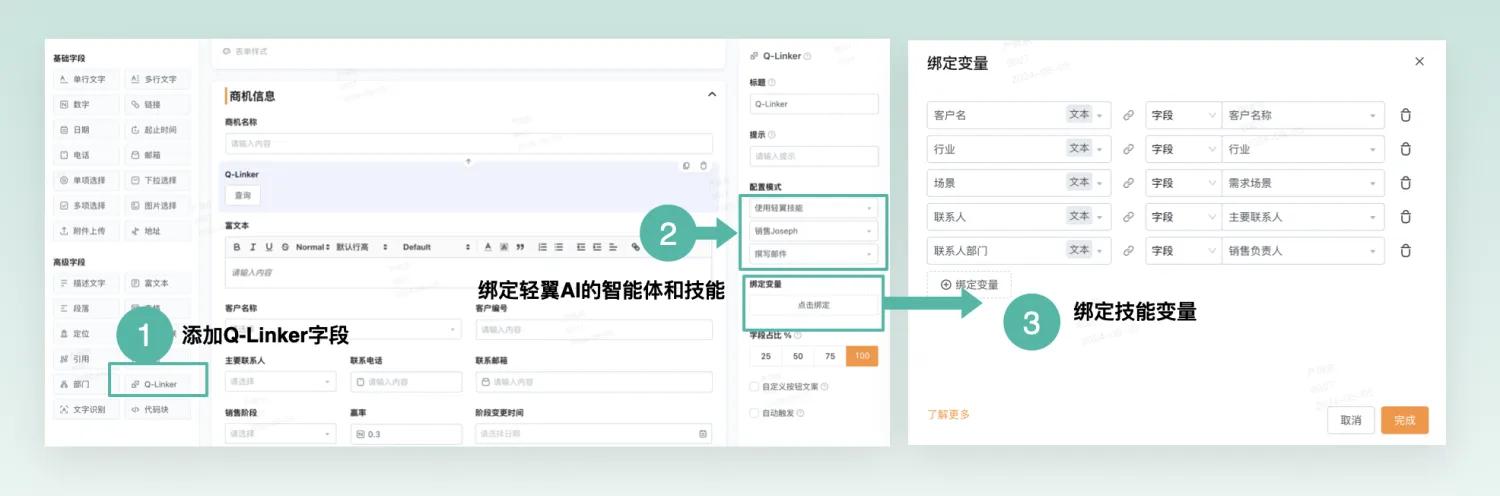Image resolution: width=1500 pixels, height=496 pixels.
Task: Open the 使用轻翼技能 mode dropdown
Action: [813, 208]
